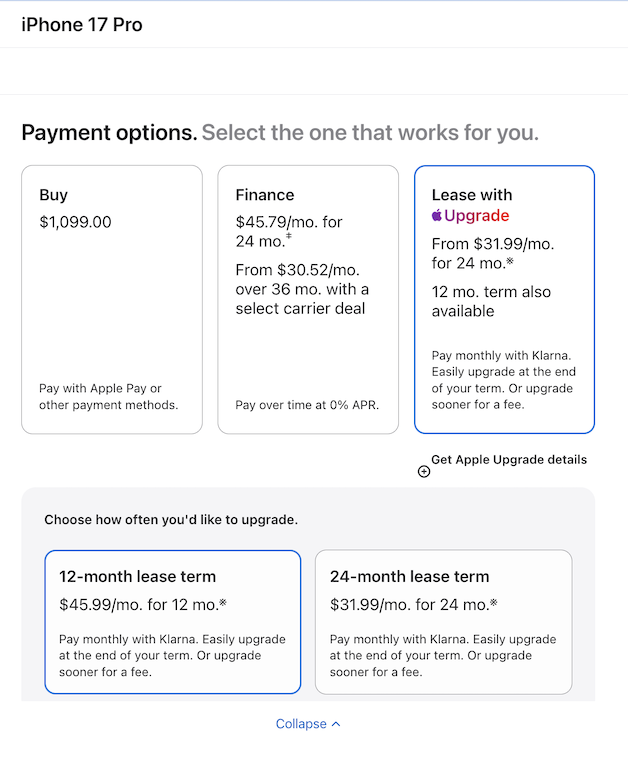Click the upward chevron beside Collapse
Image resolution: width=628 pixels, height=759 pixels.
pyautogui.click(x=336, y=724)
